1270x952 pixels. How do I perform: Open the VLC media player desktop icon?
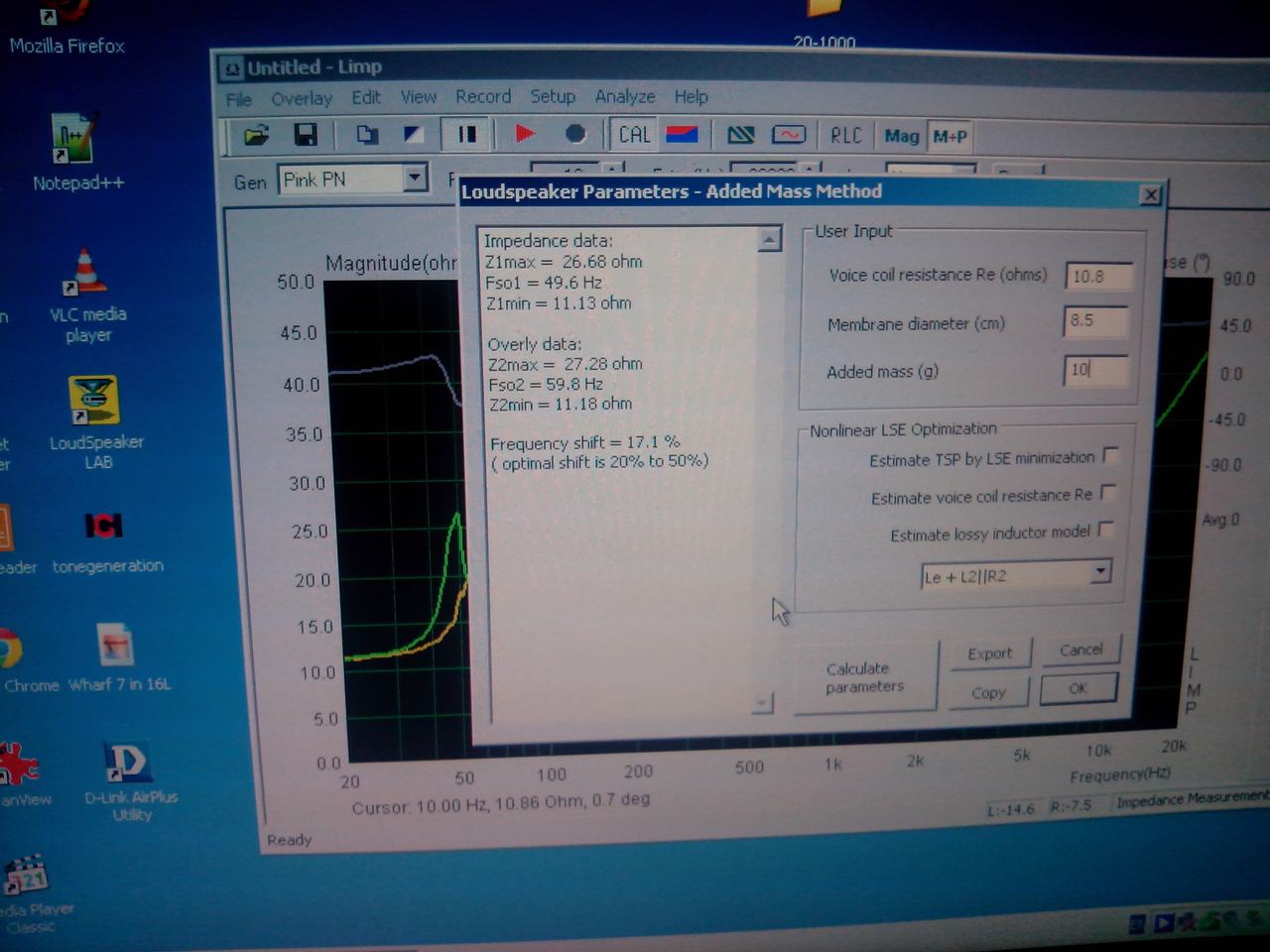pos(87,295)
